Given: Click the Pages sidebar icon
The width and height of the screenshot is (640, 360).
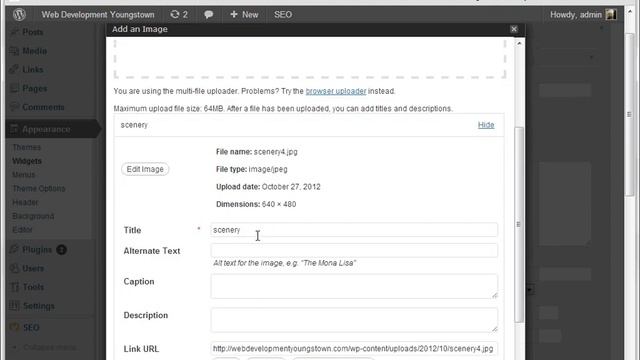Looking at the screenshot, I should [x=14, y=88].
